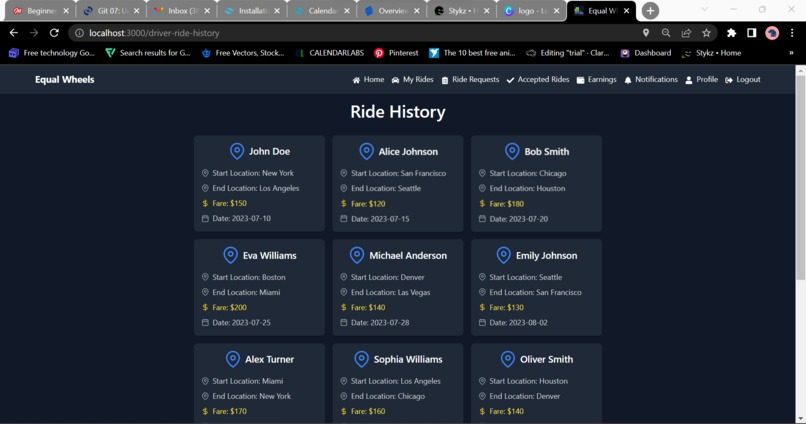806x424 pixels.
Task: Switch to the Calendar tab
Action: click(x=322, y=11)
